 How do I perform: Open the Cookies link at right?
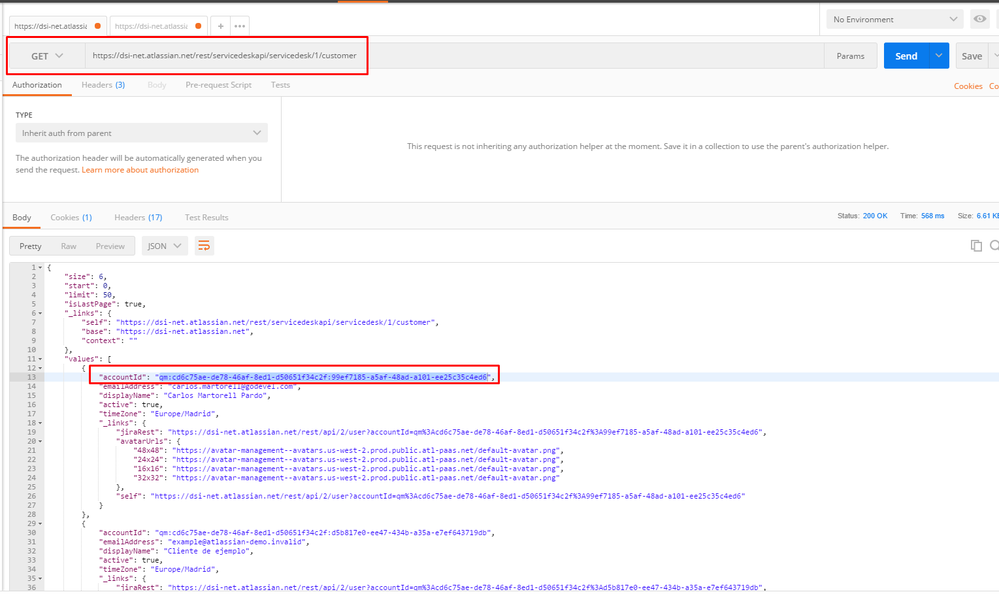click(968, 86)
